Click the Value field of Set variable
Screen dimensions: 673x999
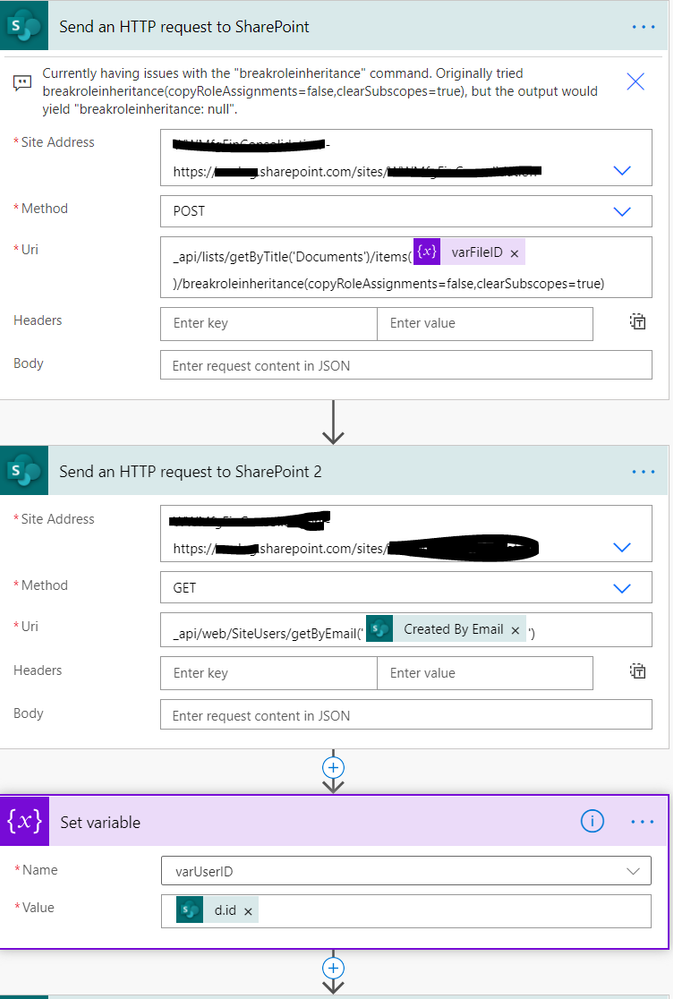[x=406, y=911]
